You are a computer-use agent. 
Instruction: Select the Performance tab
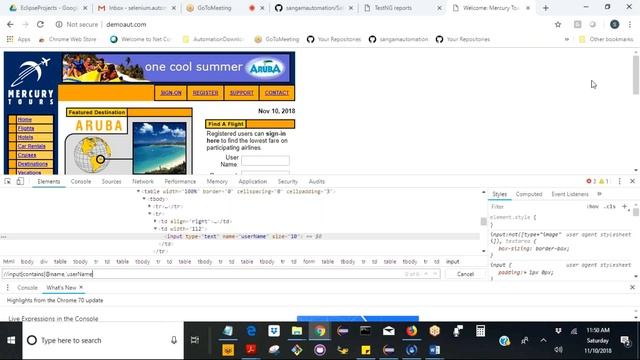tap(180, 181)
